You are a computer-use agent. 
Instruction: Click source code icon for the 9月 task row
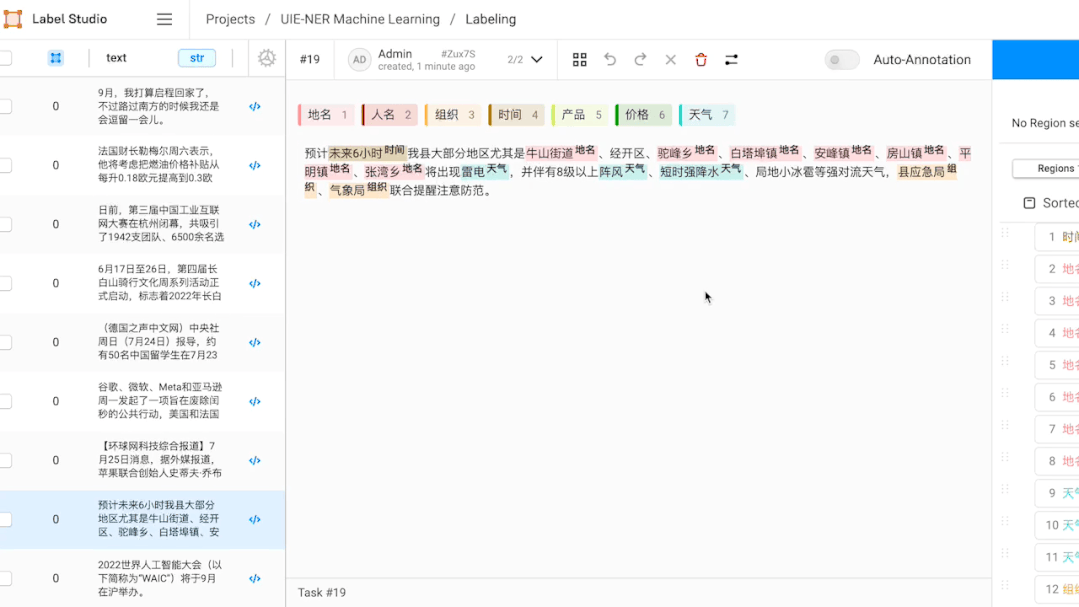(x=255, y=107)
